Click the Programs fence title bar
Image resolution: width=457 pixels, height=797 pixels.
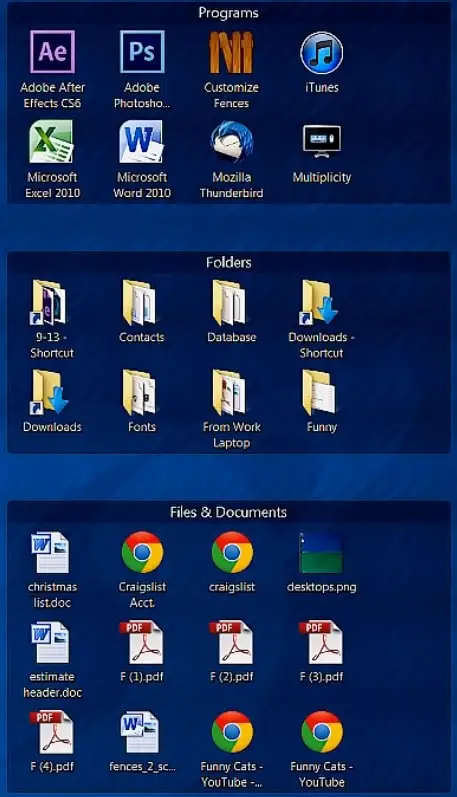point(228,13)
